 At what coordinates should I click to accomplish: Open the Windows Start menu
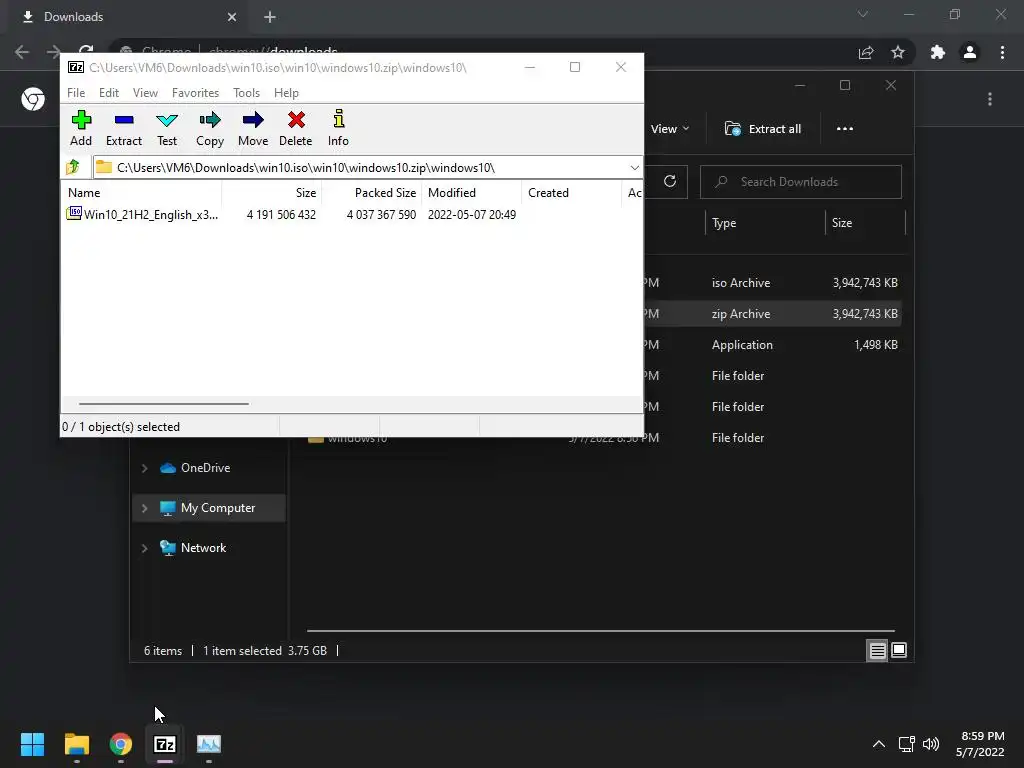pyautogui.click(x=32, y=744)
